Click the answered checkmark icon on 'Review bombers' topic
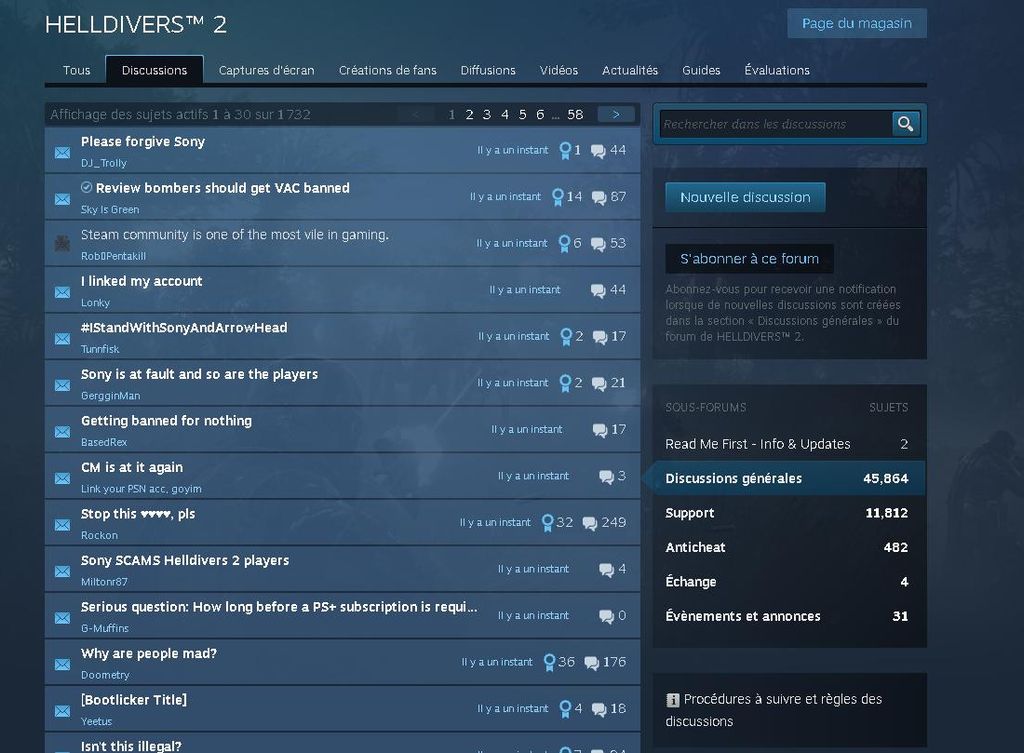 86,187
